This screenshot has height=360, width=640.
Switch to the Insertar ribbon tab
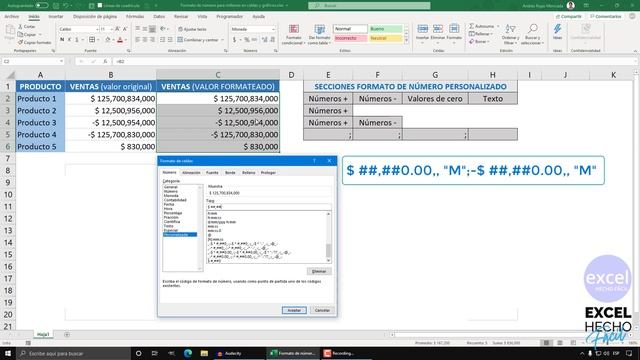(x=56, y=16)
